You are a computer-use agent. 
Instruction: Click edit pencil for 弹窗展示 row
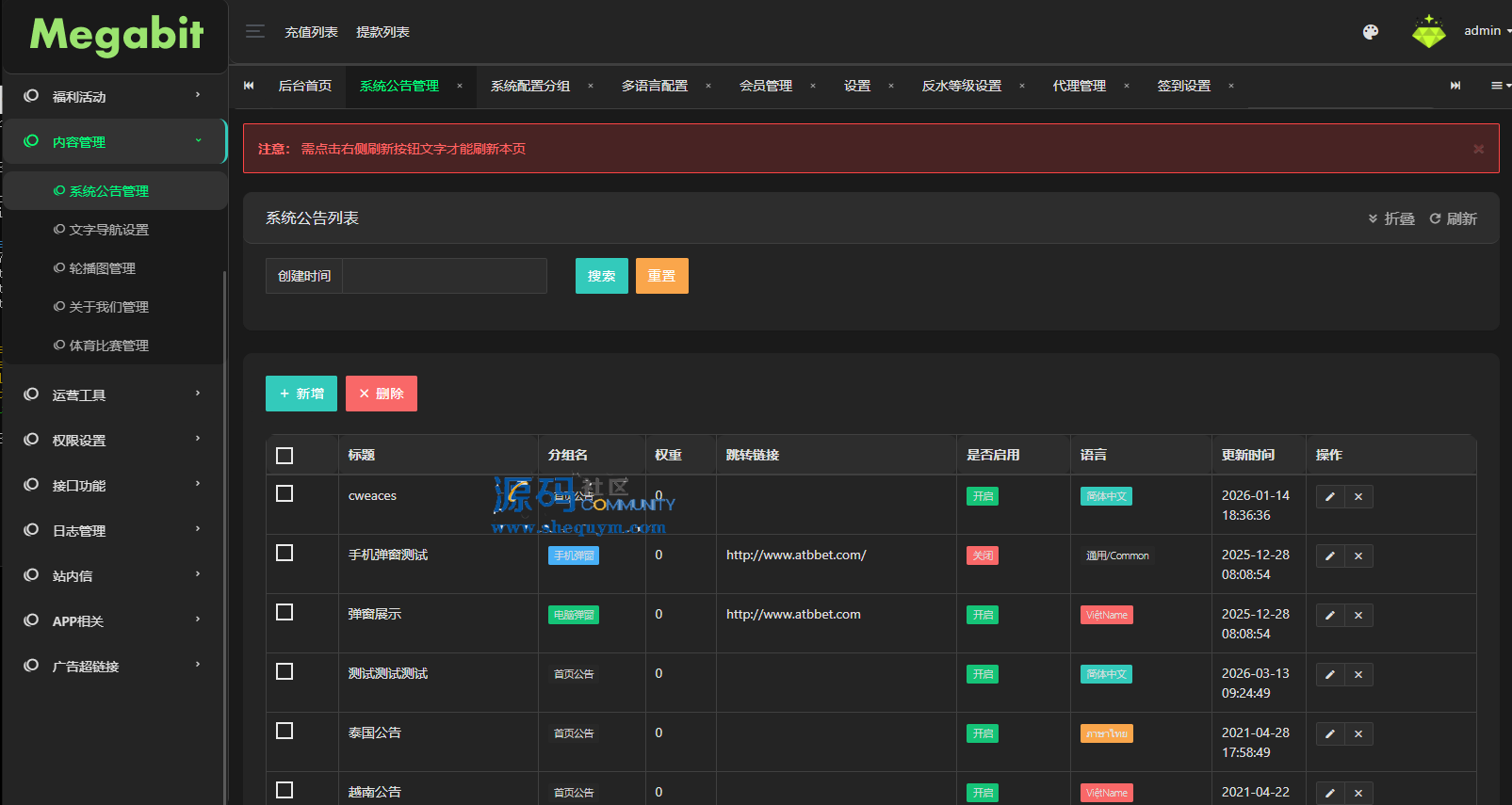[x=1330, y=616]
